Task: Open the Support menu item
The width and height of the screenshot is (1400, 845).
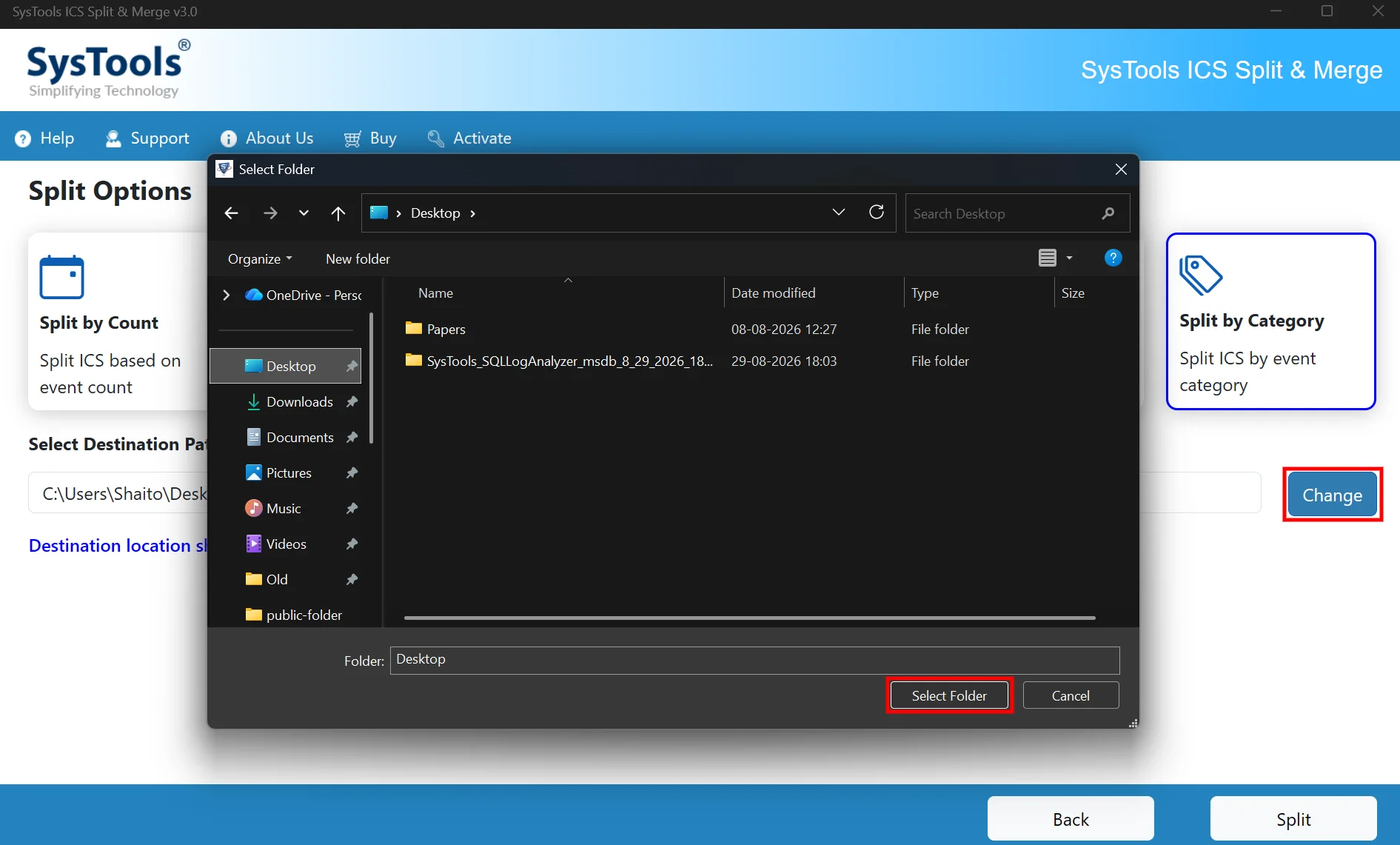Action: click(147, 138)
